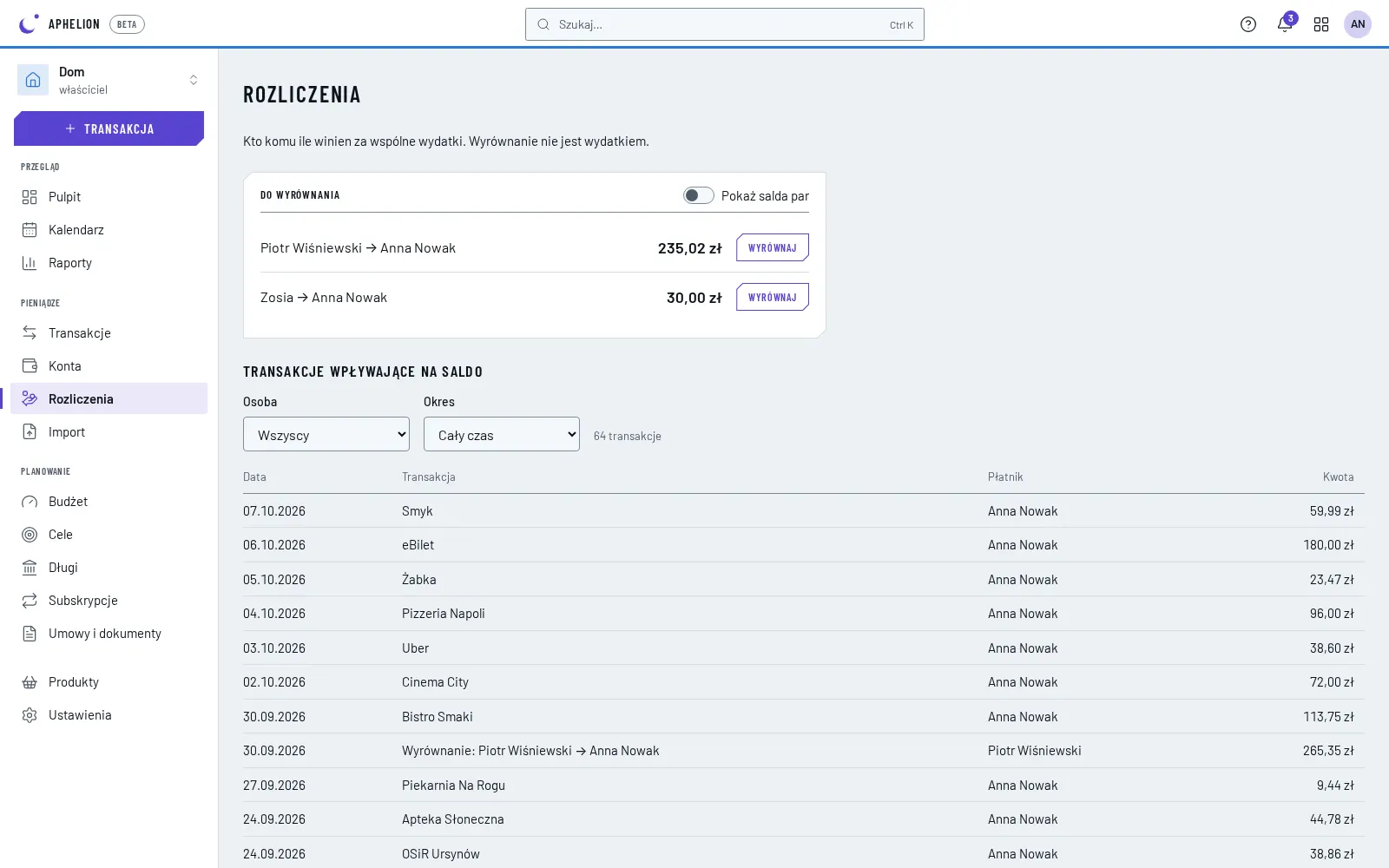Click the Kalendarz calendar icon
The height and width of the screenshot is (868, 1389).
tap(30, 230)
